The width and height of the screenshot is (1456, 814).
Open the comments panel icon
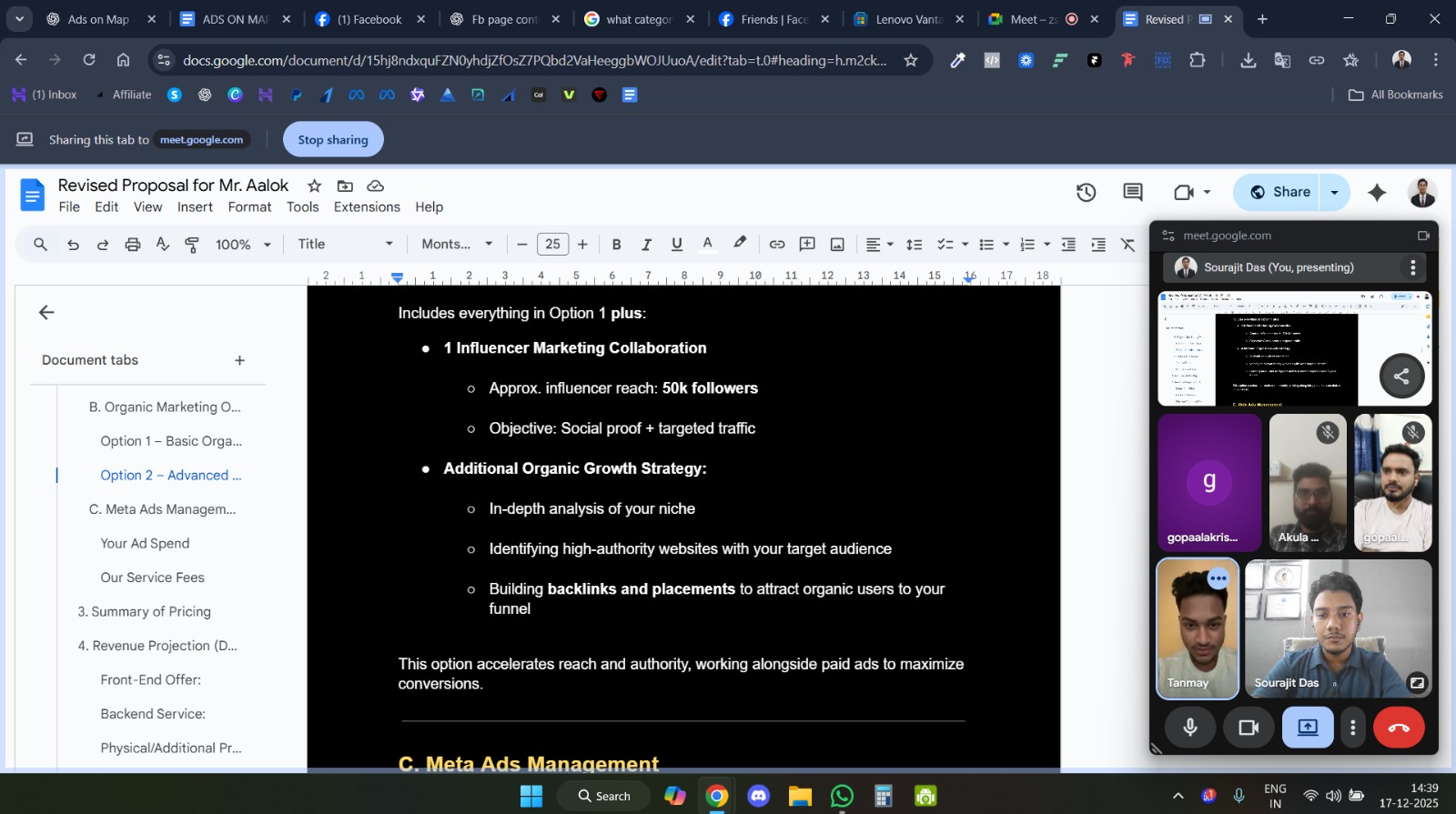[1133, 192]
